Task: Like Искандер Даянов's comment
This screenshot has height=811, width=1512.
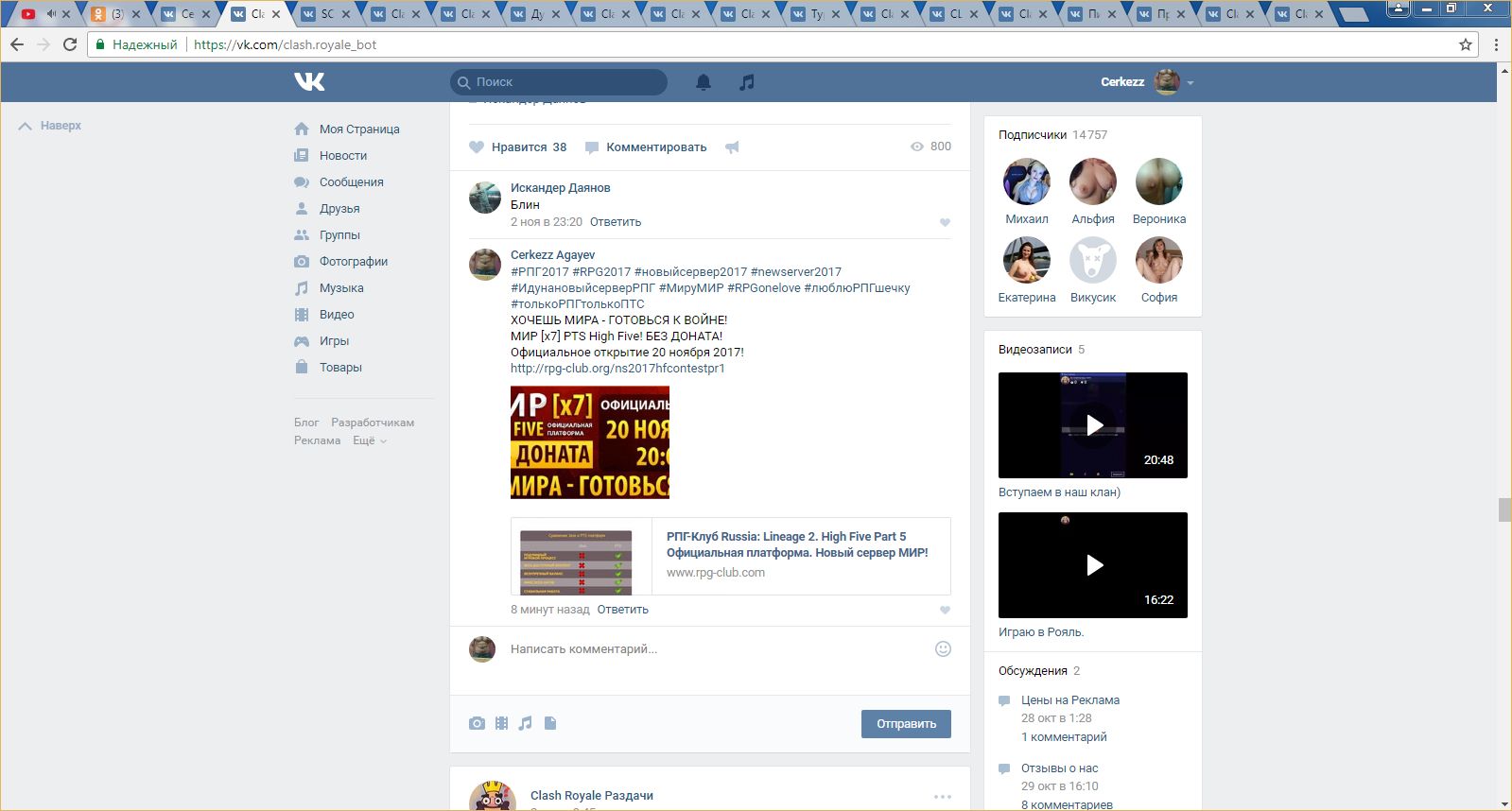Action: (945, 223)
